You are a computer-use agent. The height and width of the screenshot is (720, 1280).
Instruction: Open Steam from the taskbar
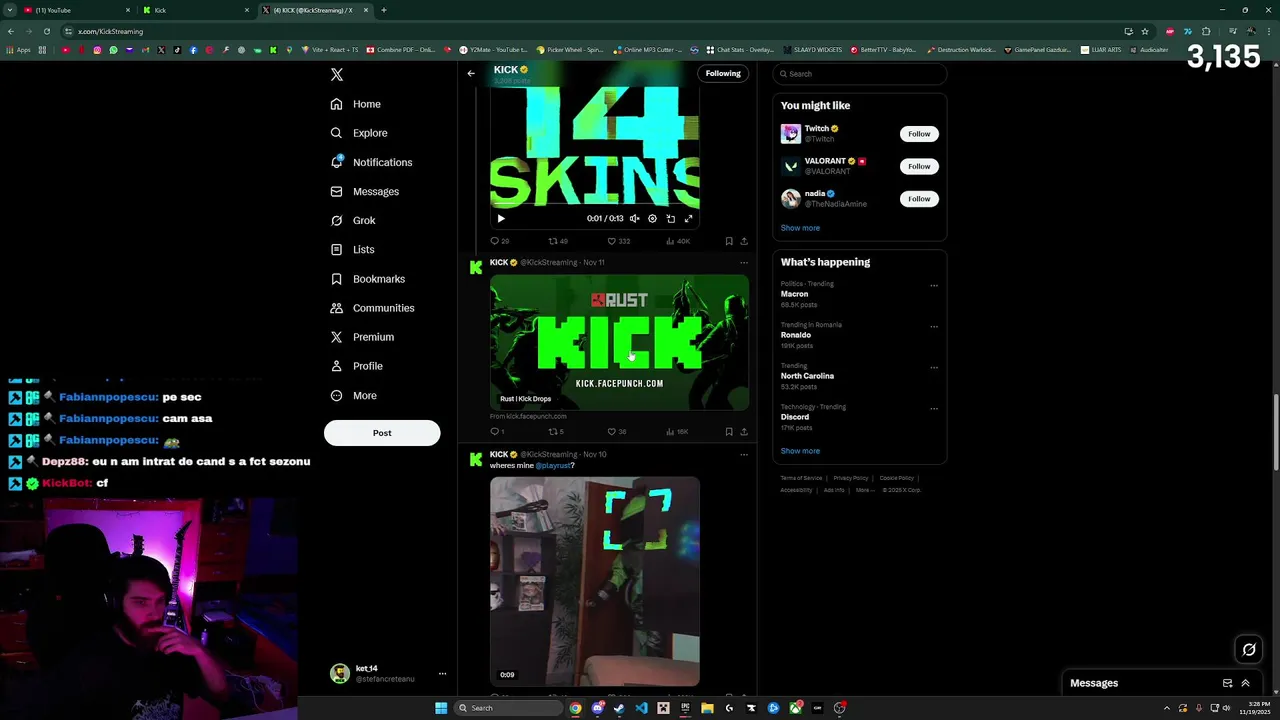pos(619,708)
